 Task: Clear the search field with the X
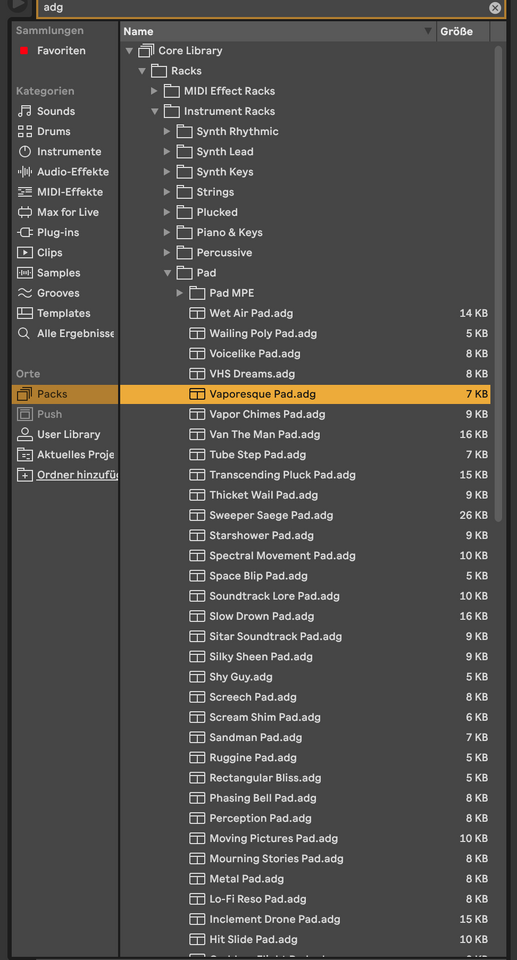495,8
